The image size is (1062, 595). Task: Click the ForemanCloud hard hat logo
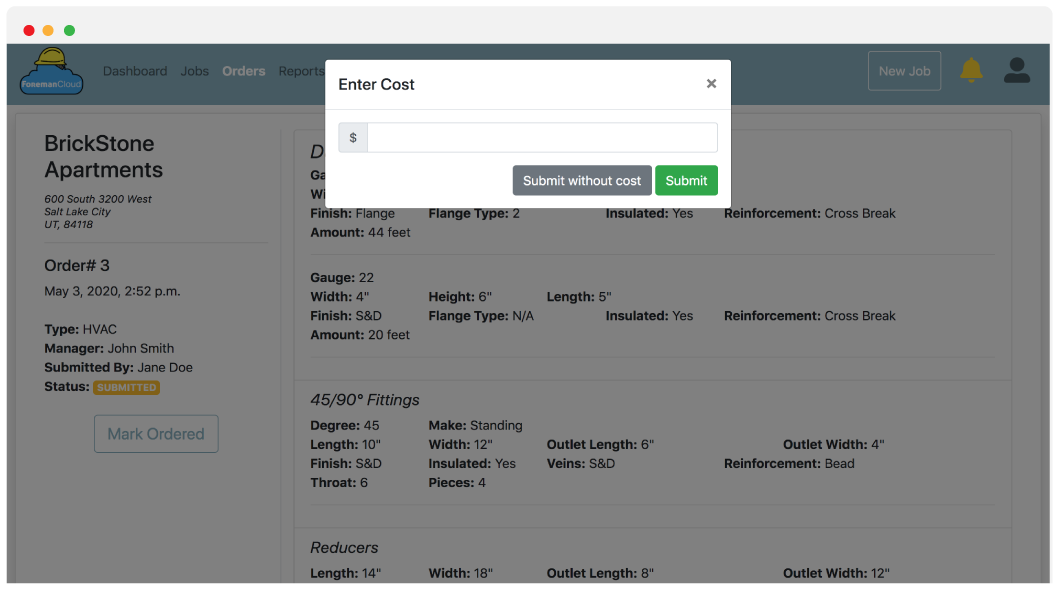[51, 71]
